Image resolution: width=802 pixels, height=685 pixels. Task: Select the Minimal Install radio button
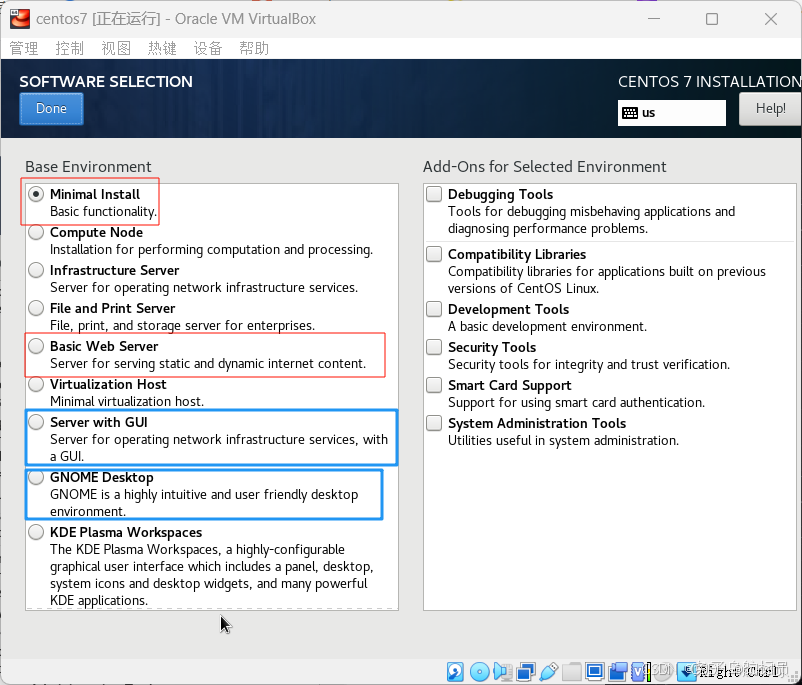36,194
